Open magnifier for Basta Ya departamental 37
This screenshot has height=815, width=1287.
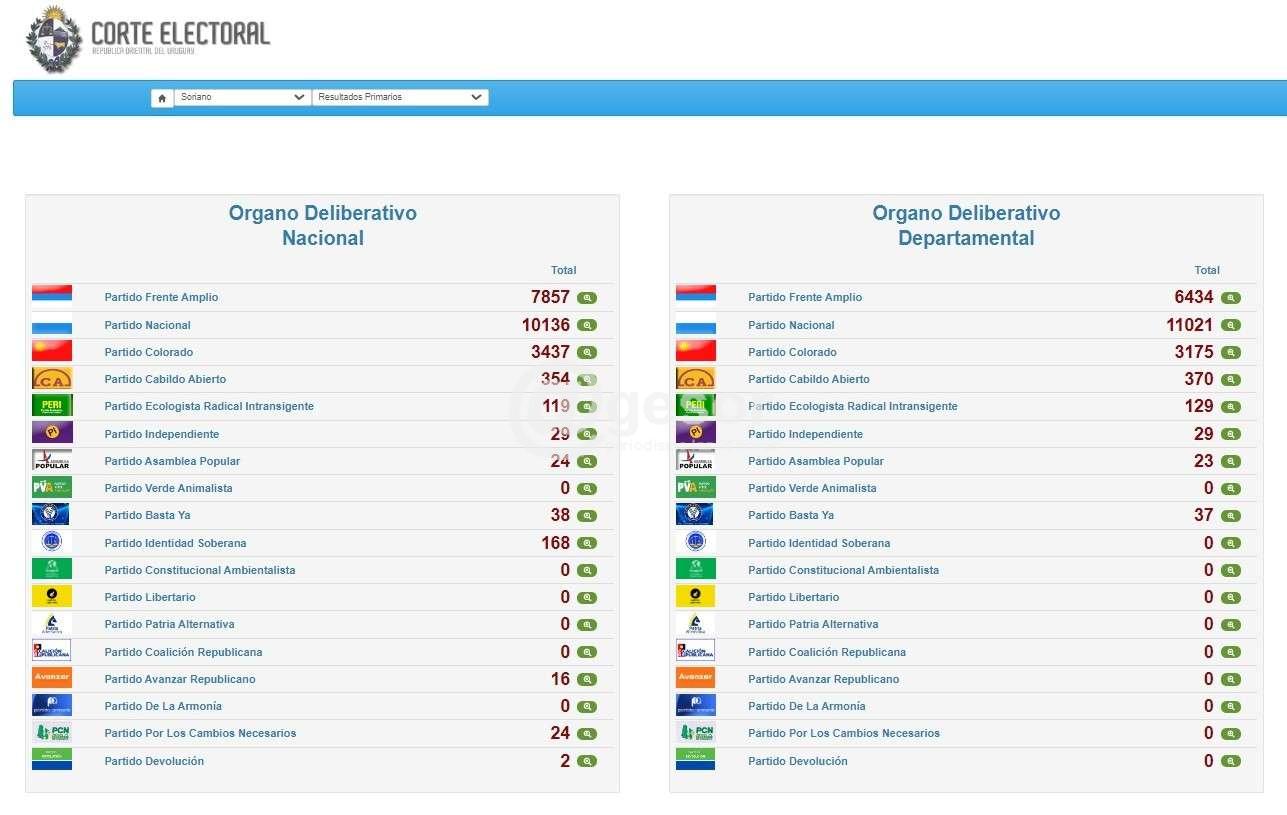point(1230,516)
